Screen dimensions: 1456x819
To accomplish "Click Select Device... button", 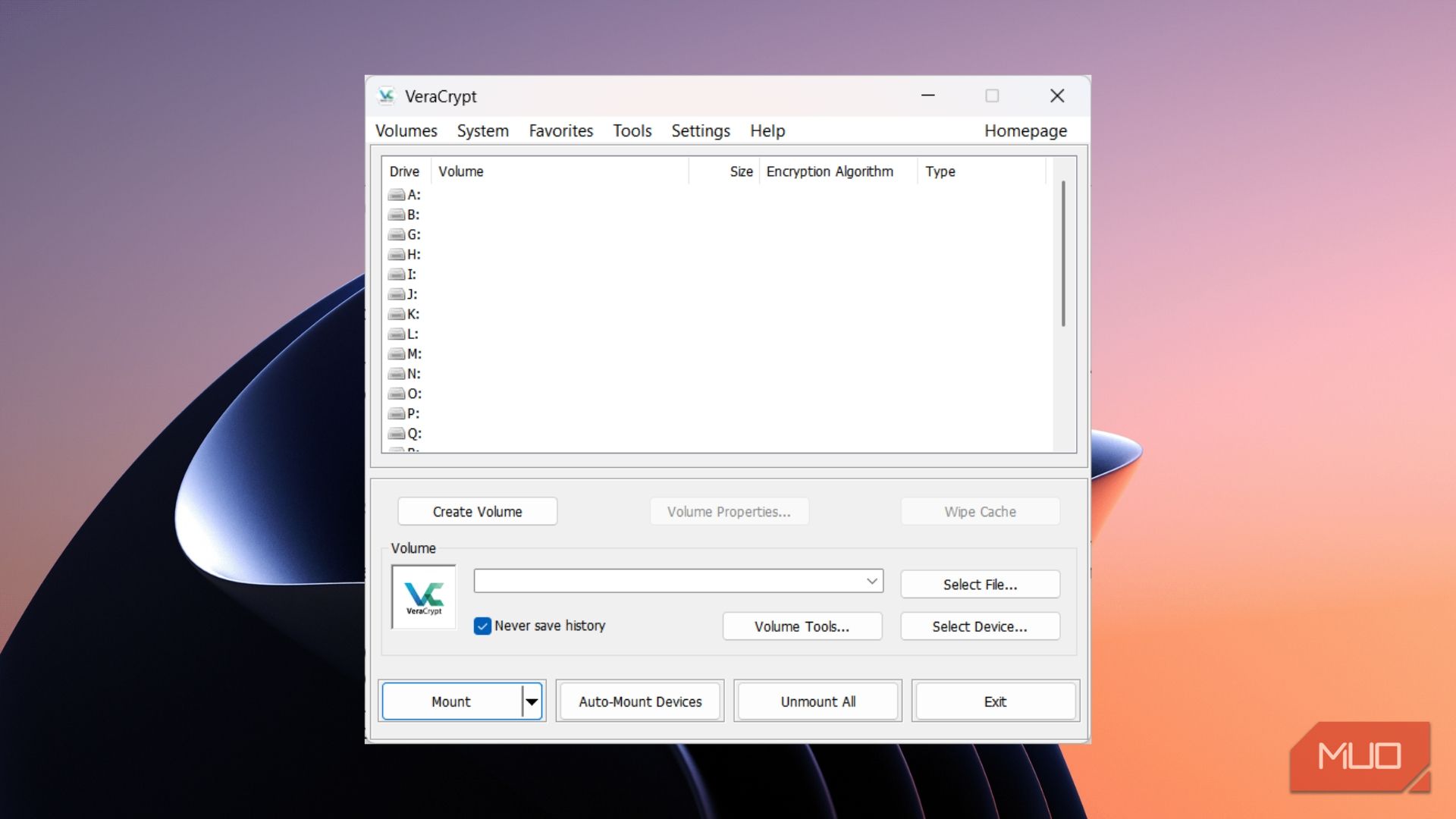I will (980, 626).
